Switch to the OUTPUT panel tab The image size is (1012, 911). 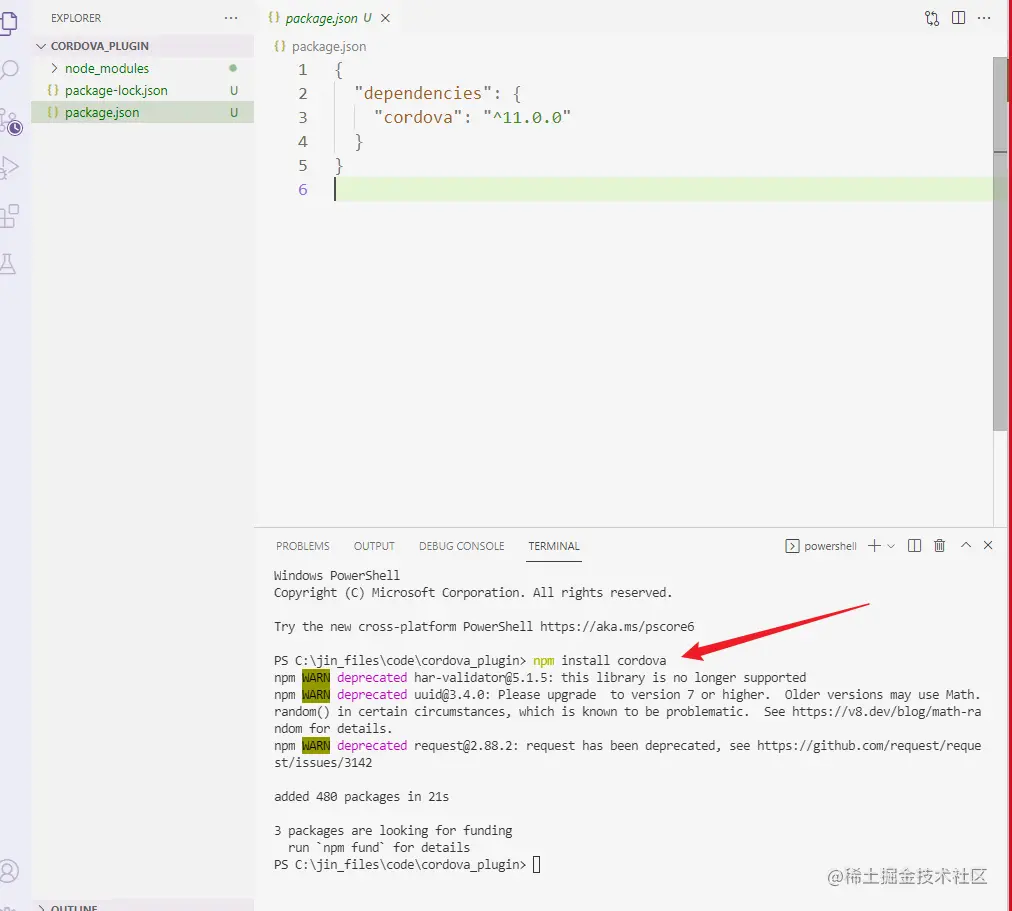(x=374, y=546)
